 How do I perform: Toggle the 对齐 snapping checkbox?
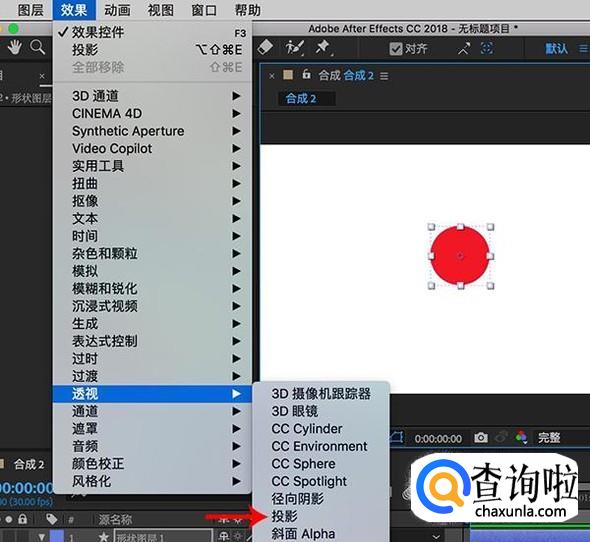(395, 49)
